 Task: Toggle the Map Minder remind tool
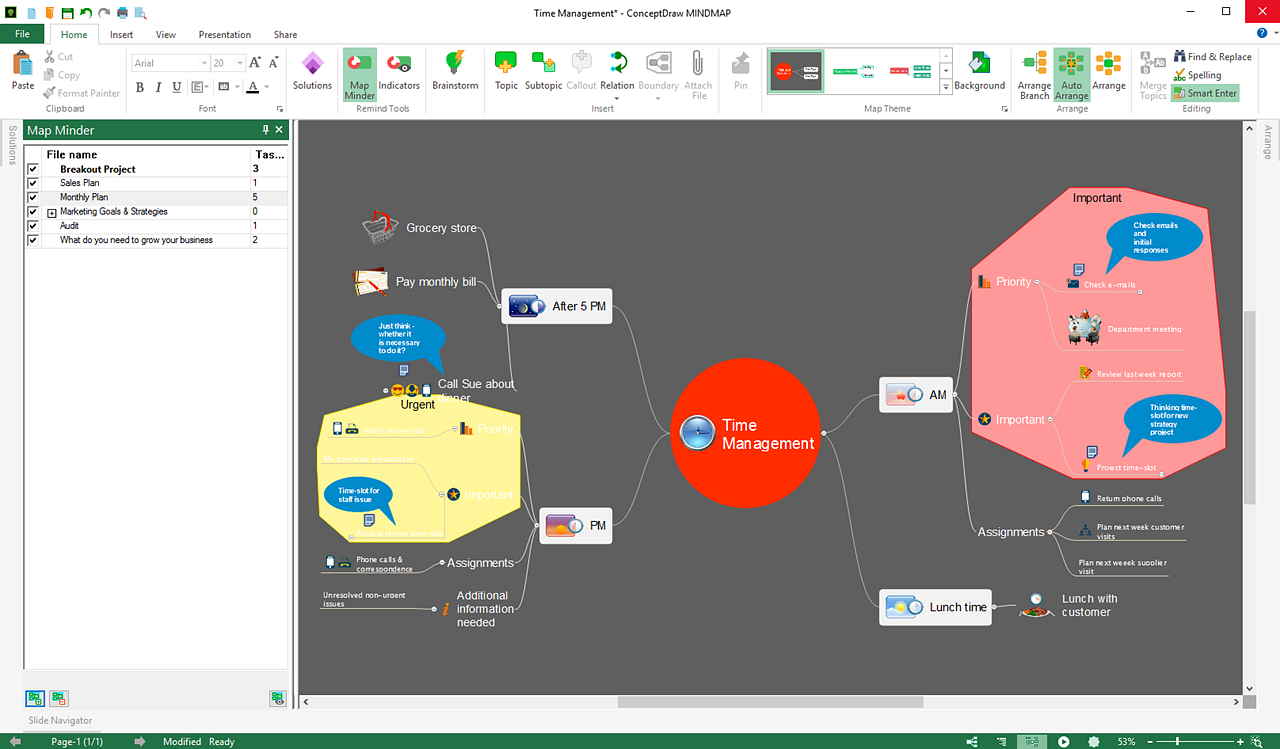(359, 75)
